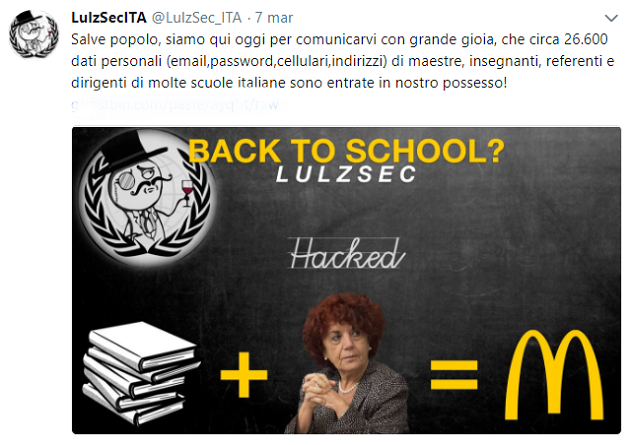Viewport: 630px width, 445px height.
Task: Click the golden arches M logo
Action: (x=554, y=375)
